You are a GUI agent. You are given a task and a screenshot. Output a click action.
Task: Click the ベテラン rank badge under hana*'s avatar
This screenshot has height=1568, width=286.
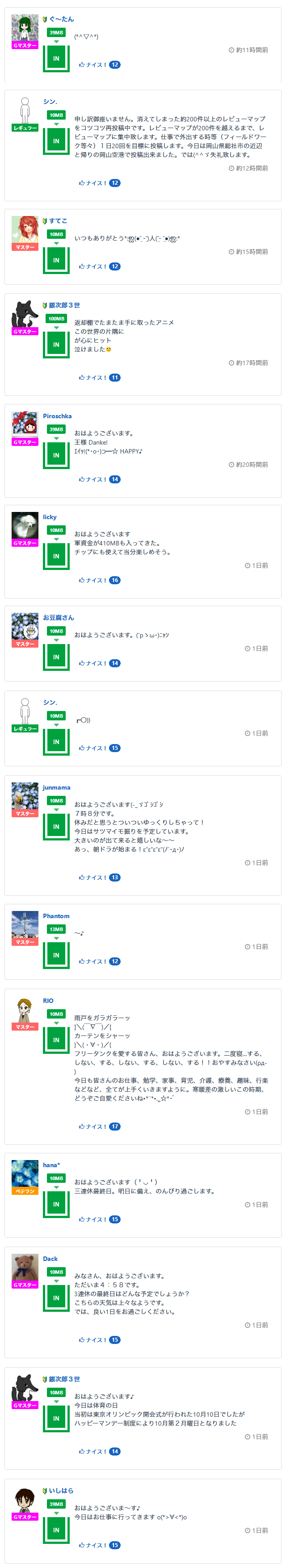[x=25, y=1191]
